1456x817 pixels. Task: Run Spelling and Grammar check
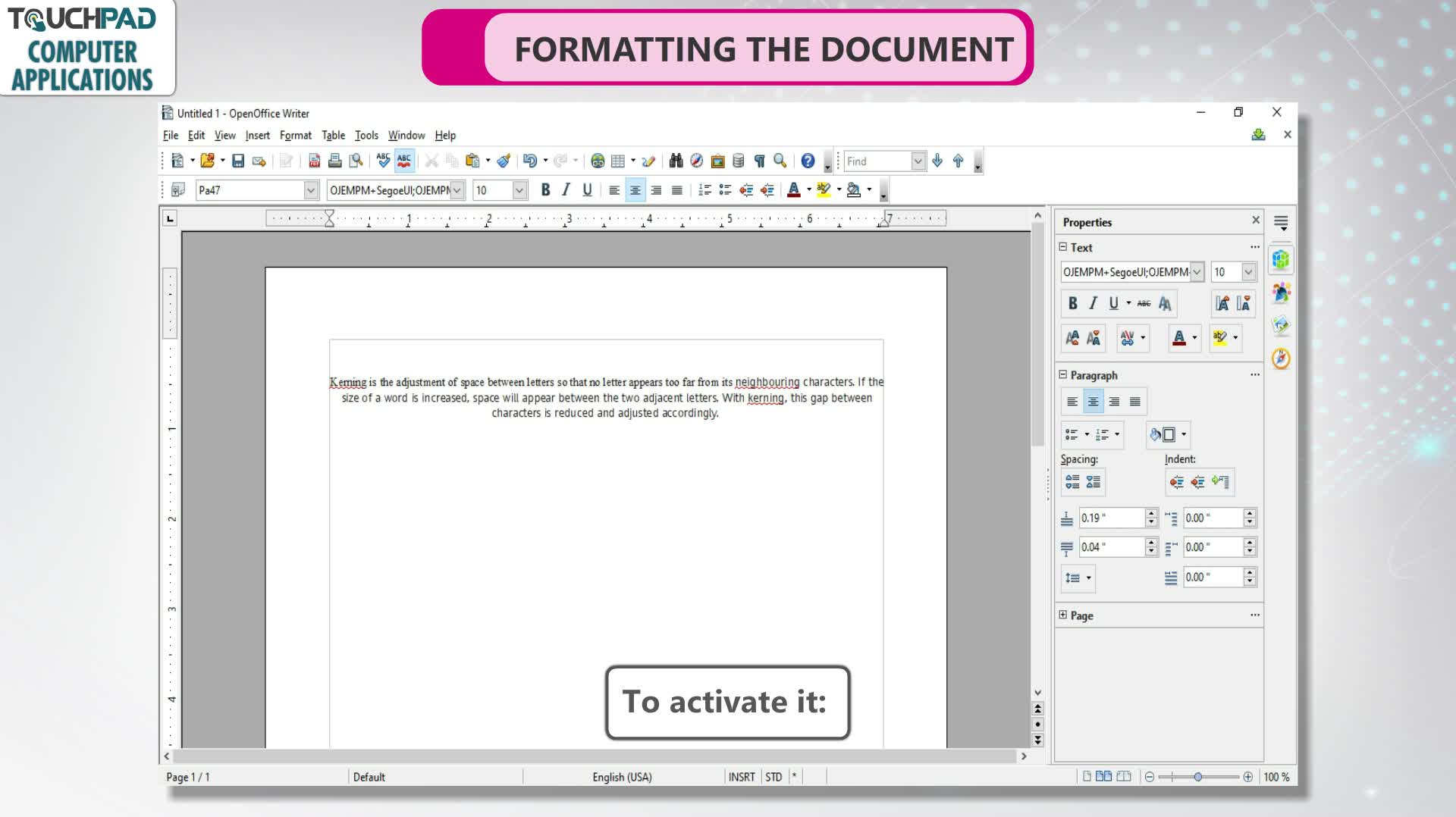(x=383, y=161)
